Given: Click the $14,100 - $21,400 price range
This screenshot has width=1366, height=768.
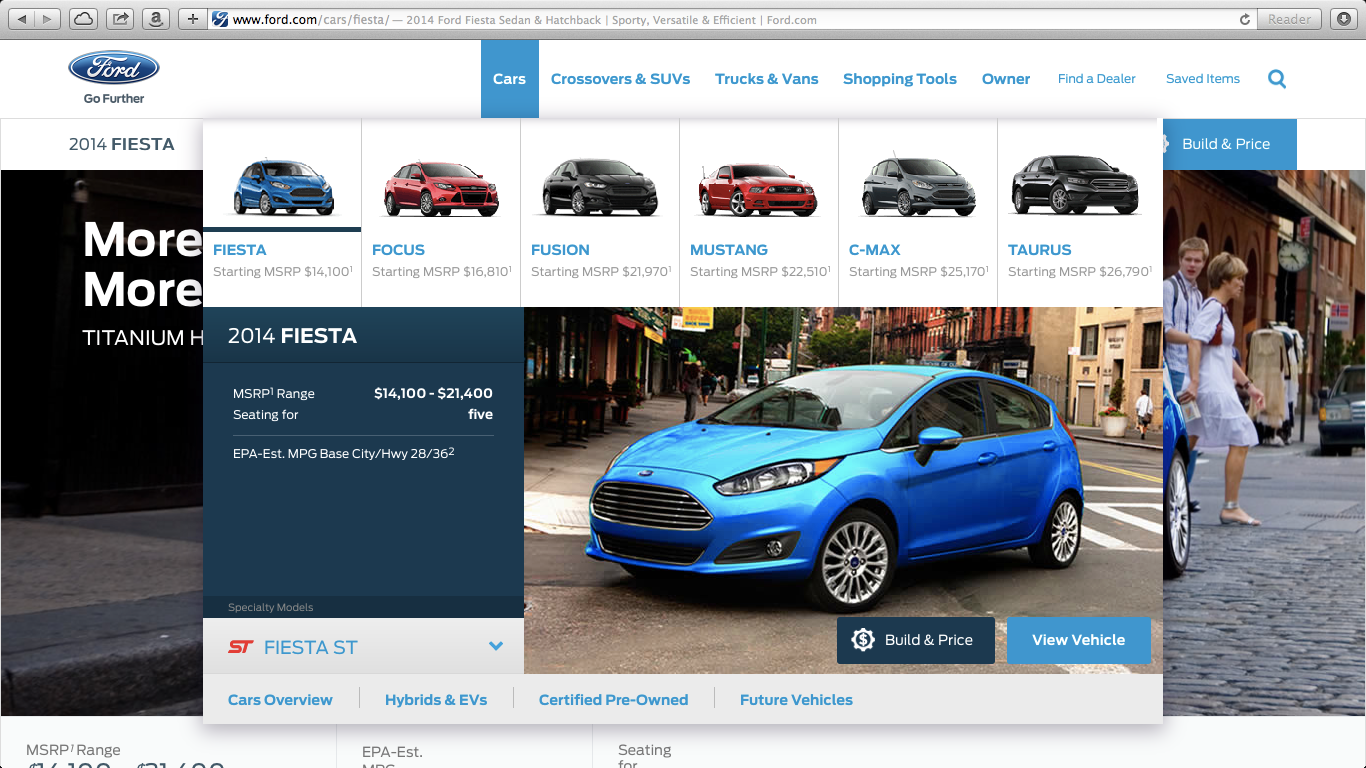Looking at the screenshot, I should [433, 393].
